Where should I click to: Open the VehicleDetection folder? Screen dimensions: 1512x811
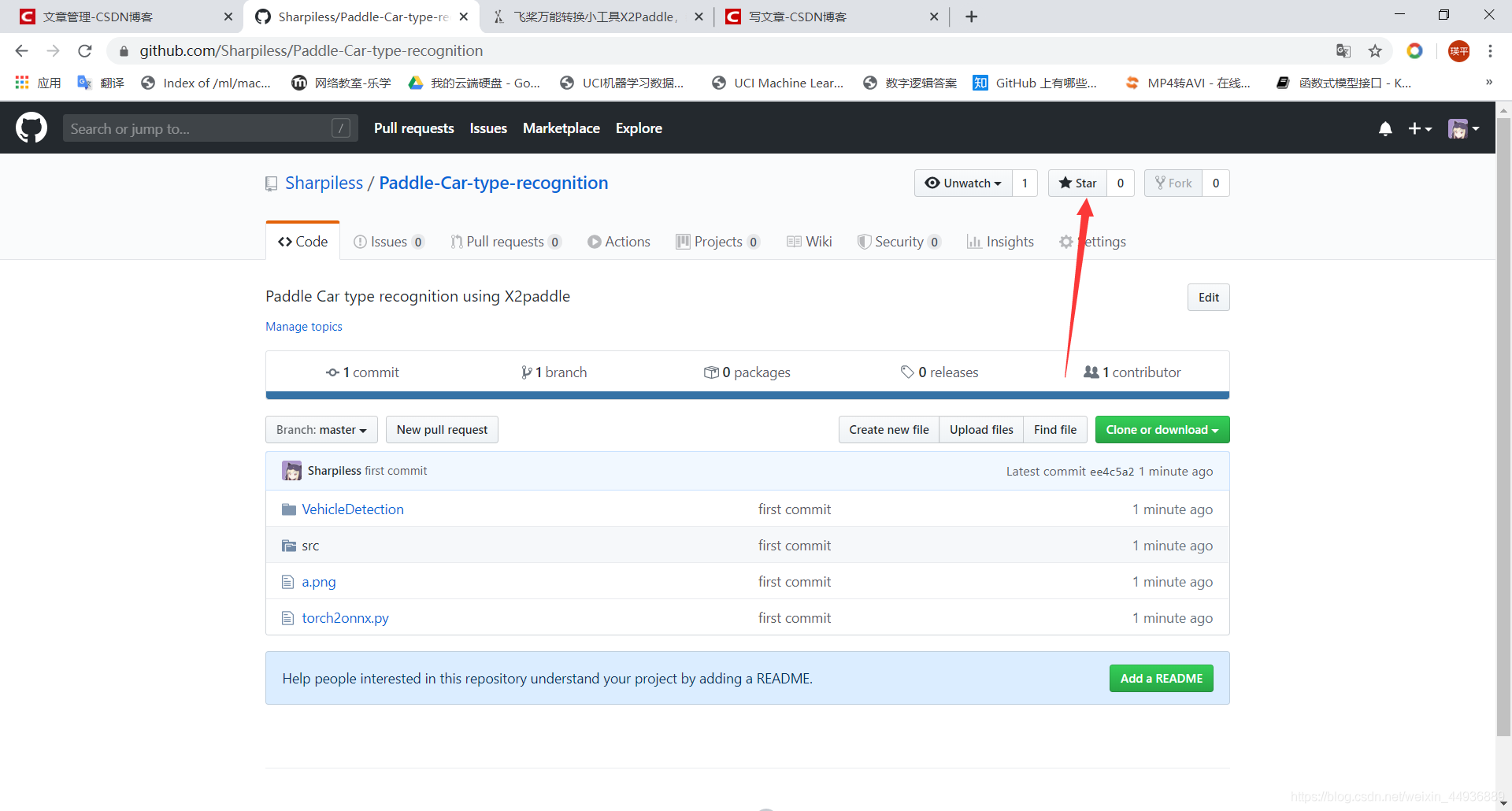(x=353, y=509)
